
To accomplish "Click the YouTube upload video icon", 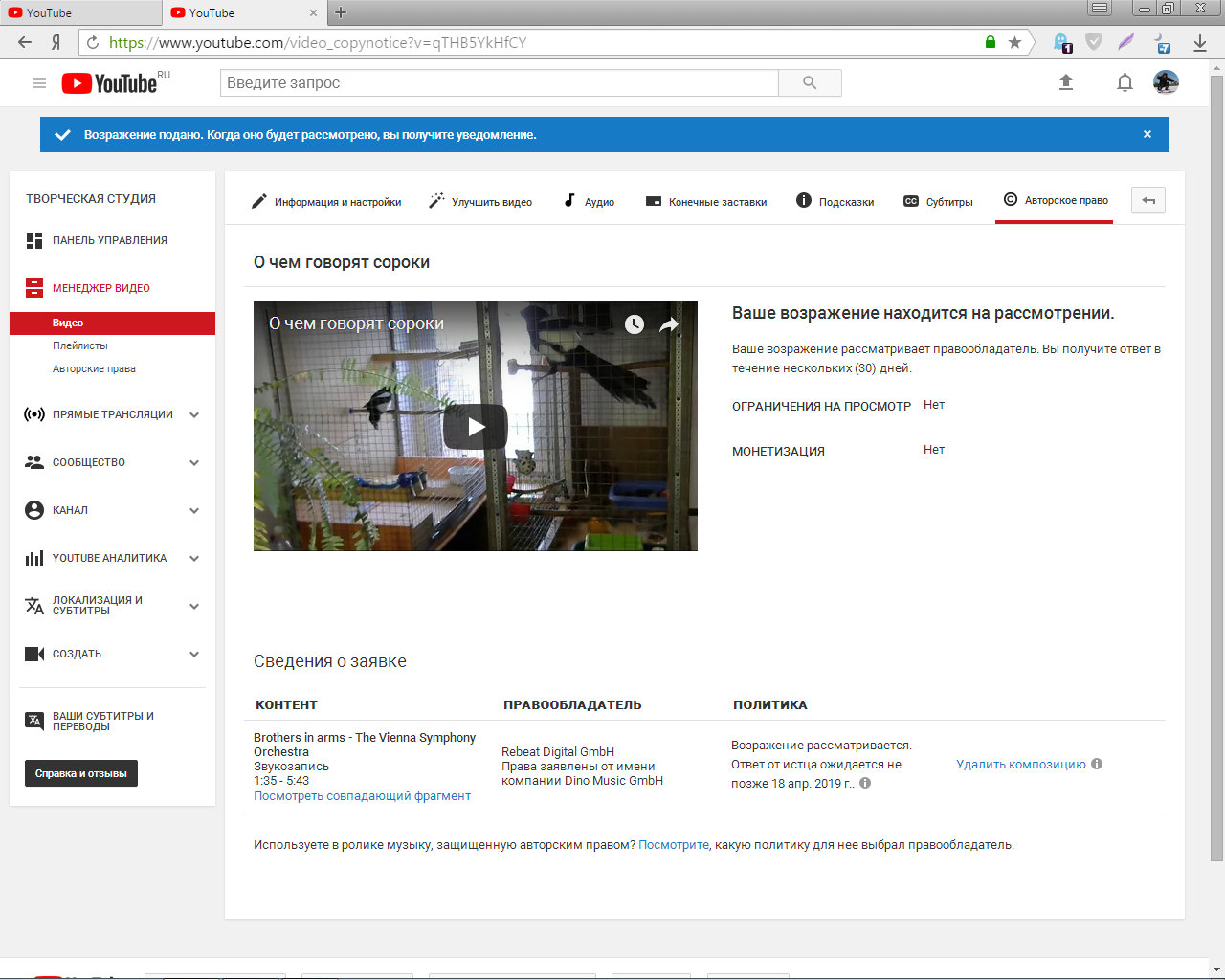I will [x=1066, y=82].
